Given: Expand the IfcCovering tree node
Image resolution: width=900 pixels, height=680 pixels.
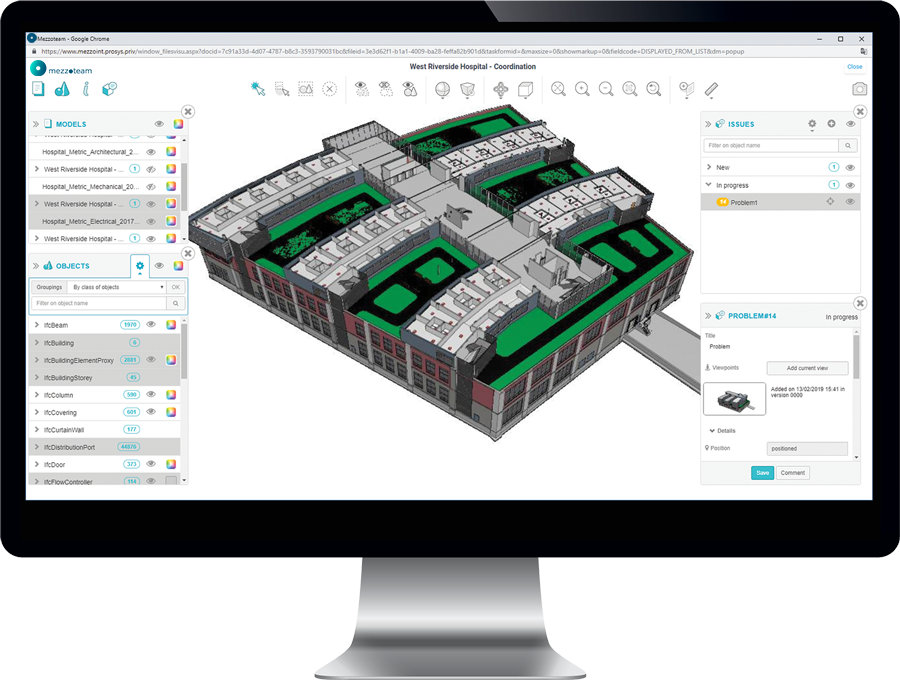Looking at the screenshot, I should [37, 412].
